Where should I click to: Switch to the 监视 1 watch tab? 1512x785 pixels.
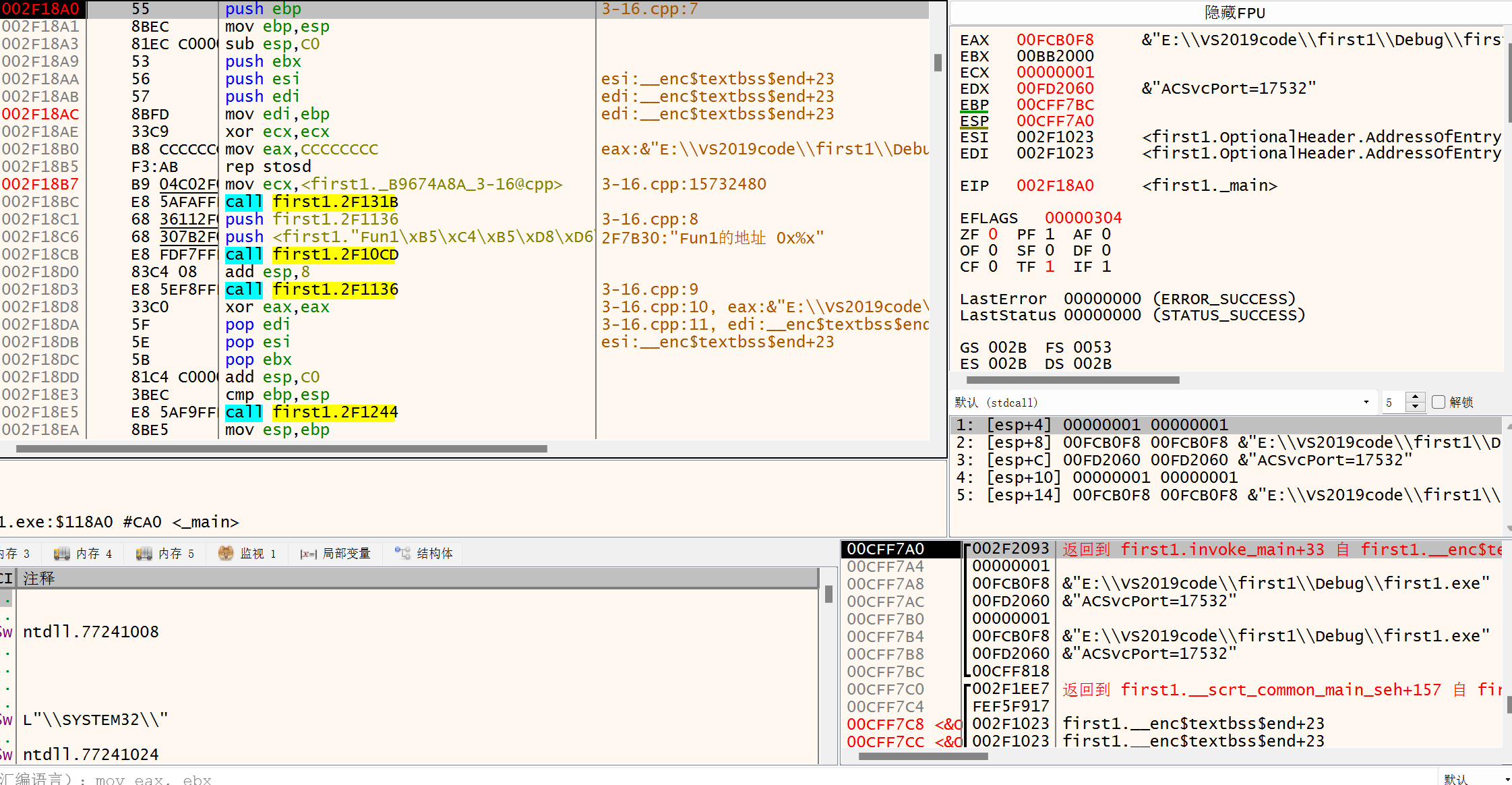tap(248, 554)
